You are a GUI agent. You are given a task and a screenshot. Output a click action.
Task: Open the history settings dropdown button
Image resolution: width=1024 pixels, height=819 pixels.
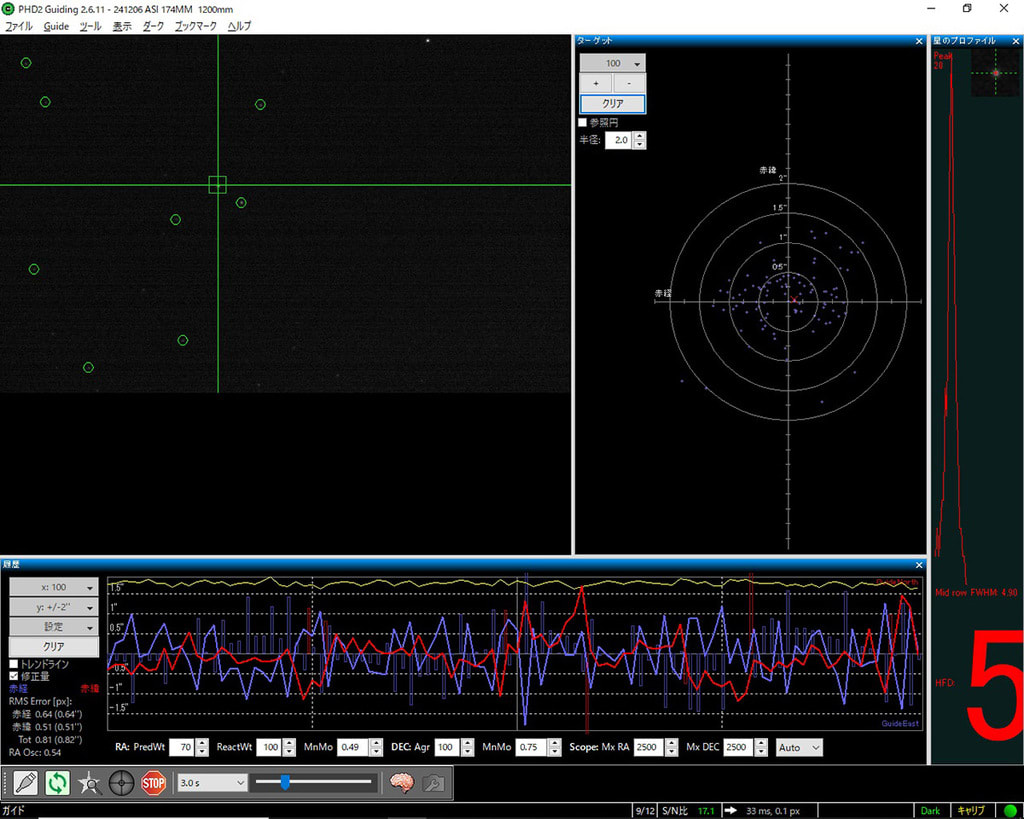[54, 627]
